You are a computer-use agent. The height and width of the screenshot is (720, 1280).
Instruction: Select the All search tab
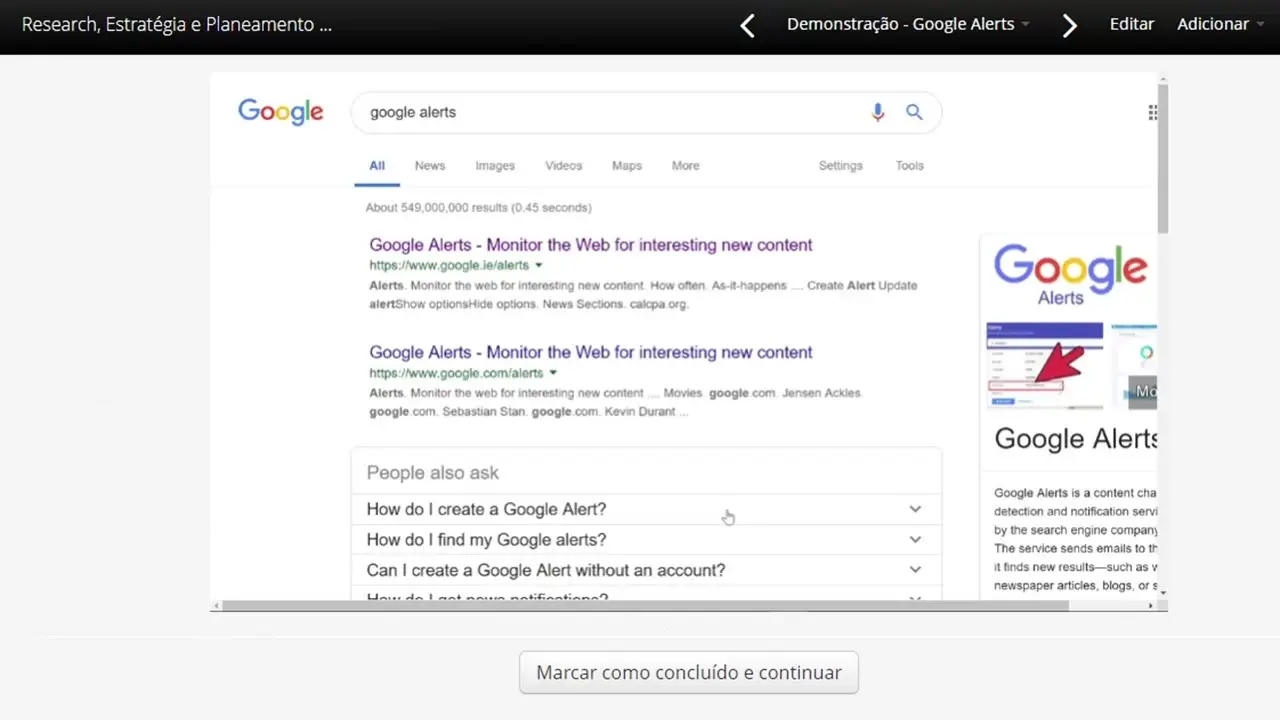pyautogui.click(x=377, y=166)
